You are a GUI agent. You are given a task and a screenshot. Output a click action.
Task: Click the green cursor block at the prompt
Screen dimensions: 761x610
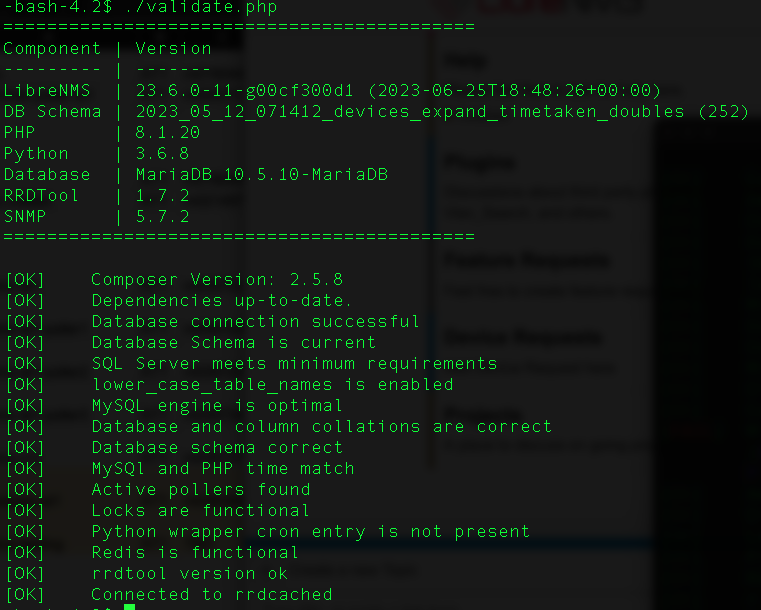point(129,607)
